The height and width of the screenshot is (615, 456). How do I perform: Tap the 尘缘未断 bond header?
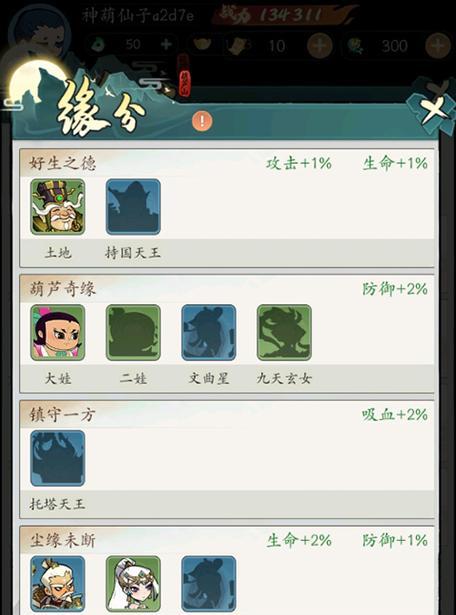click(62, 540)
